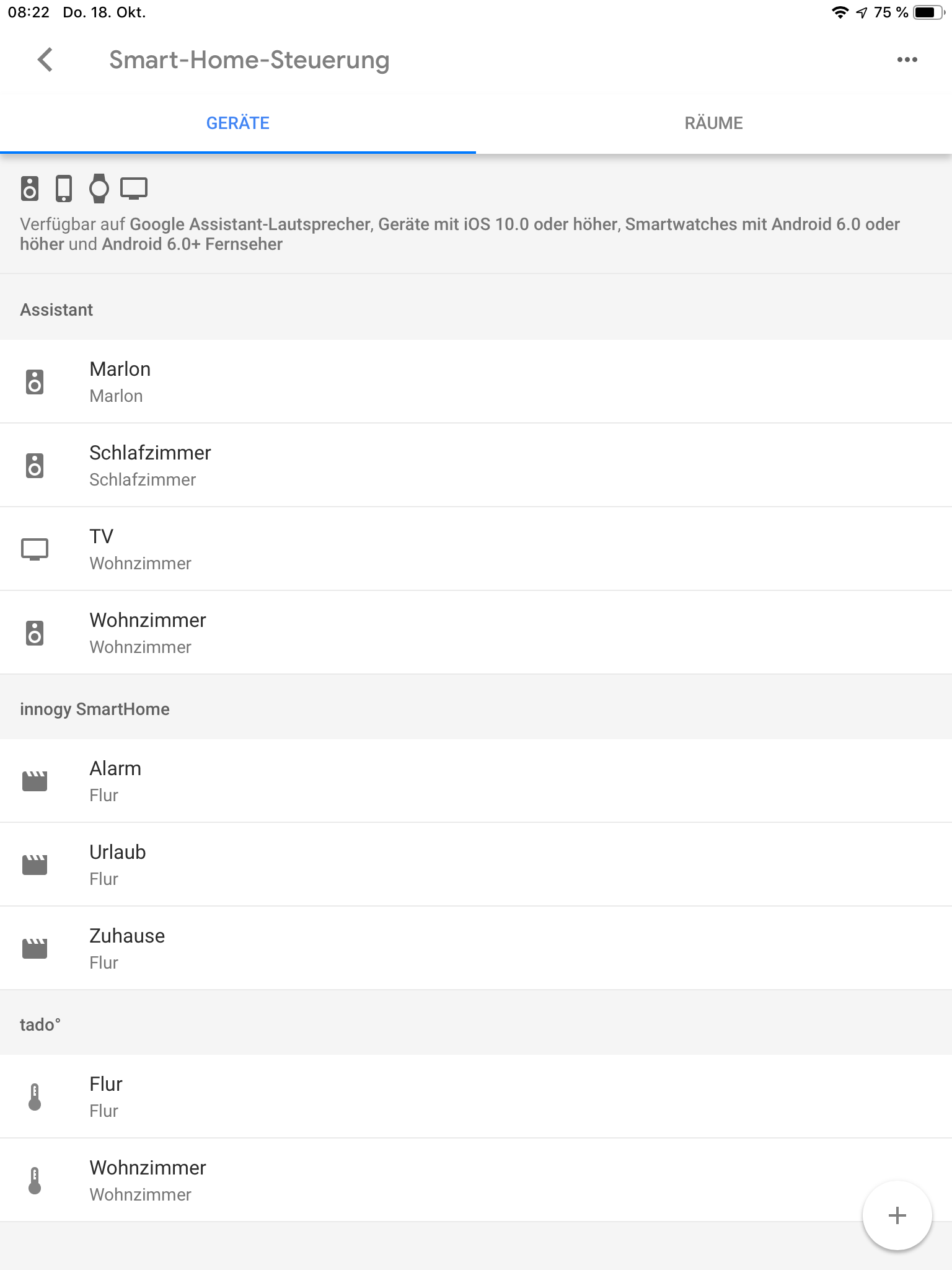The image size is (952, 1270).
Task: Tap the back arrow in header
Action: tap(45, 60)
